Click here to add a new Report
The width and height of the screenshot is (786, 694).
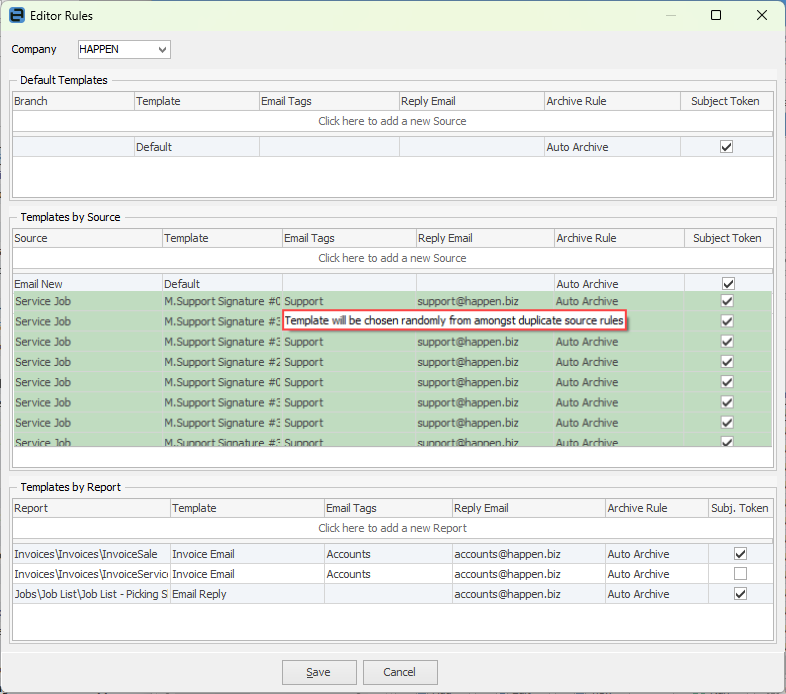pos(392,528)
